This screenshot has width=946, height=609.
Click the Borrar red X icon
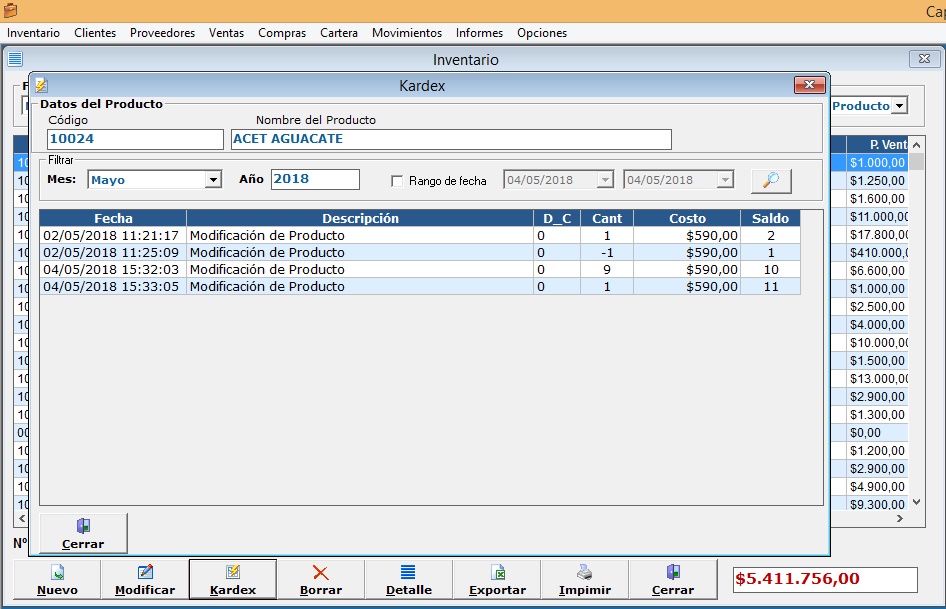(x=321, y=572)
